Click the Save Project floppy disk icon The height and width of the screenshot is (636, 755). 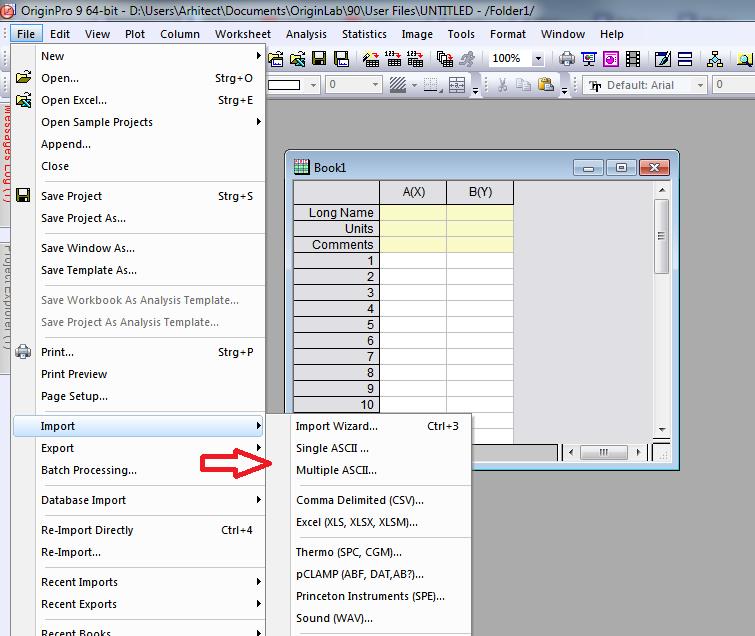click(x=23, y=196)
